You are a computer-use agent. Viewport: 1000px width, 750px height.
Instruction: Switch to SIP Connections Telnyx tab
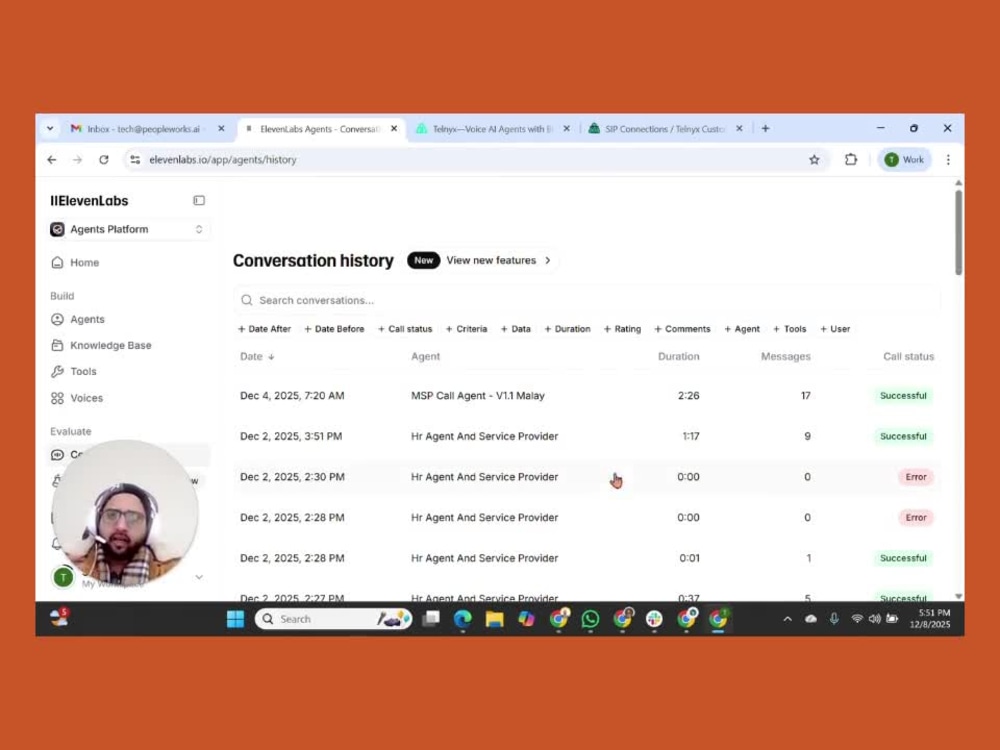[x=665, y=129]
